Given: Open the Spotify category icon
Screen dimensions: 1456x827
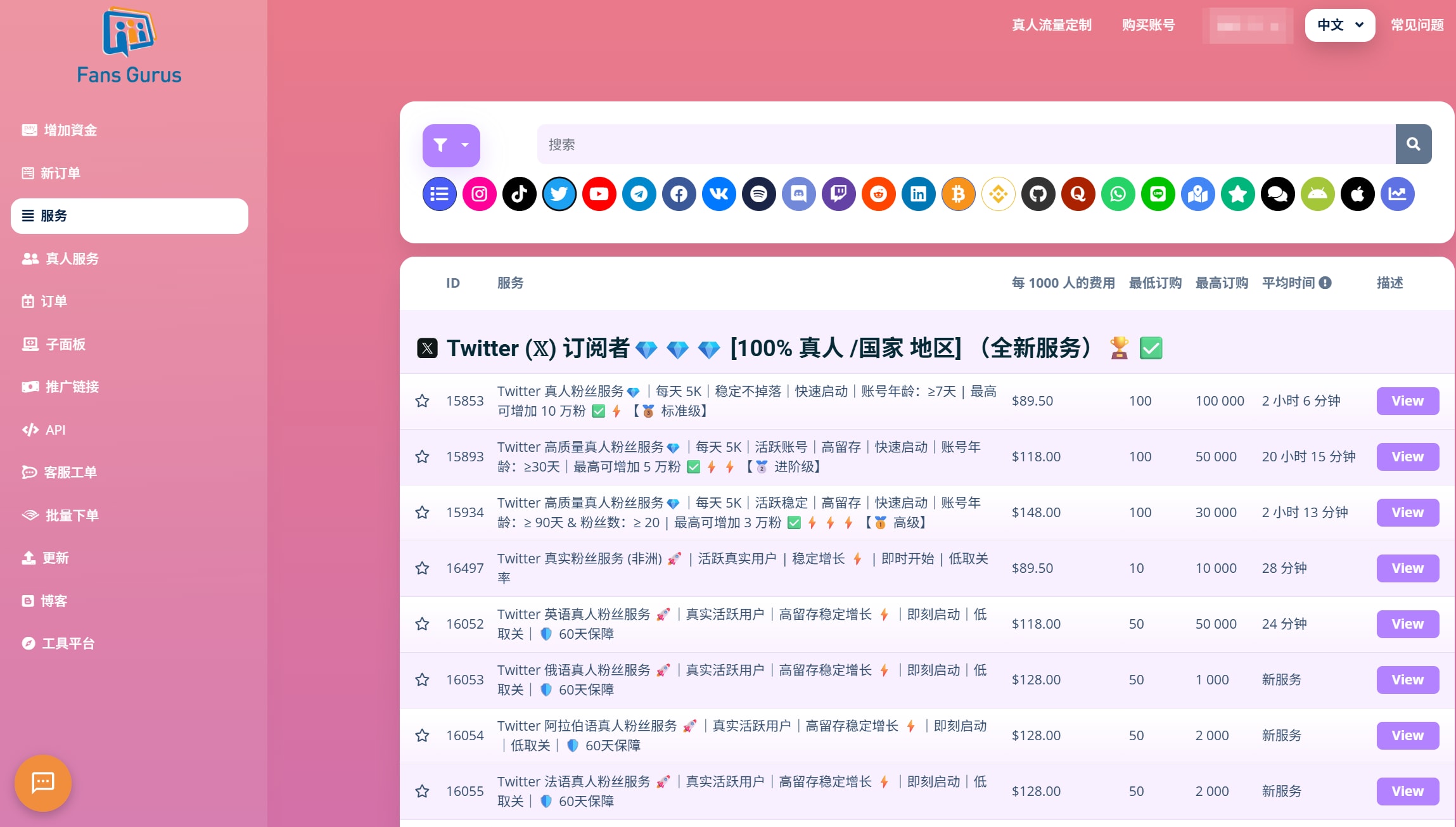Looking at the screenshot, I should pos(758,194).
